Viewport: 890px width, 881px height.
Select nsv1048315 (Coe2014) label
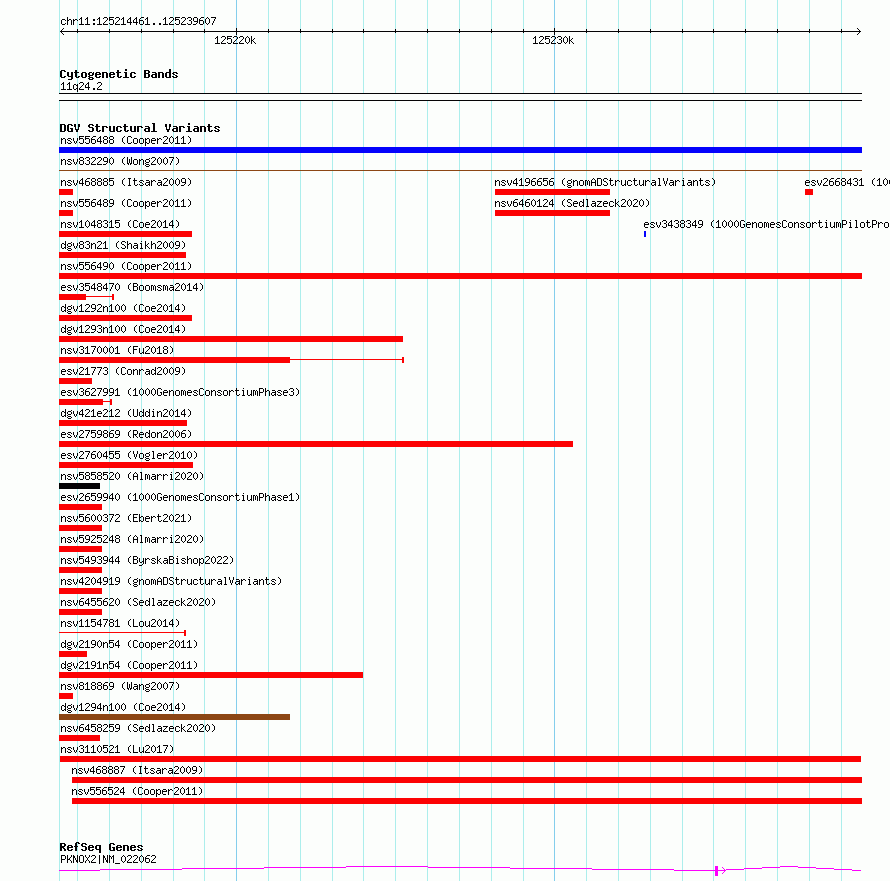[120, 224]
